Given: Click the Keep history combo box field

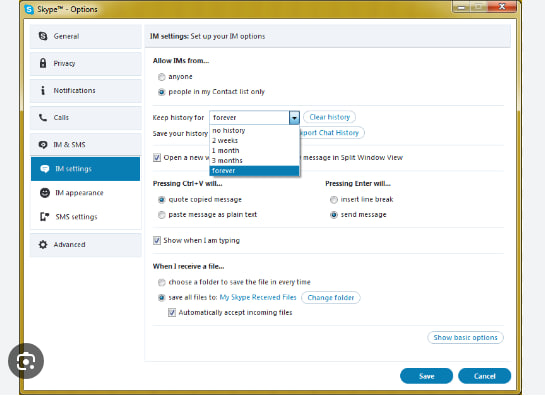Looking at the screenshot, I should [254, 118].
